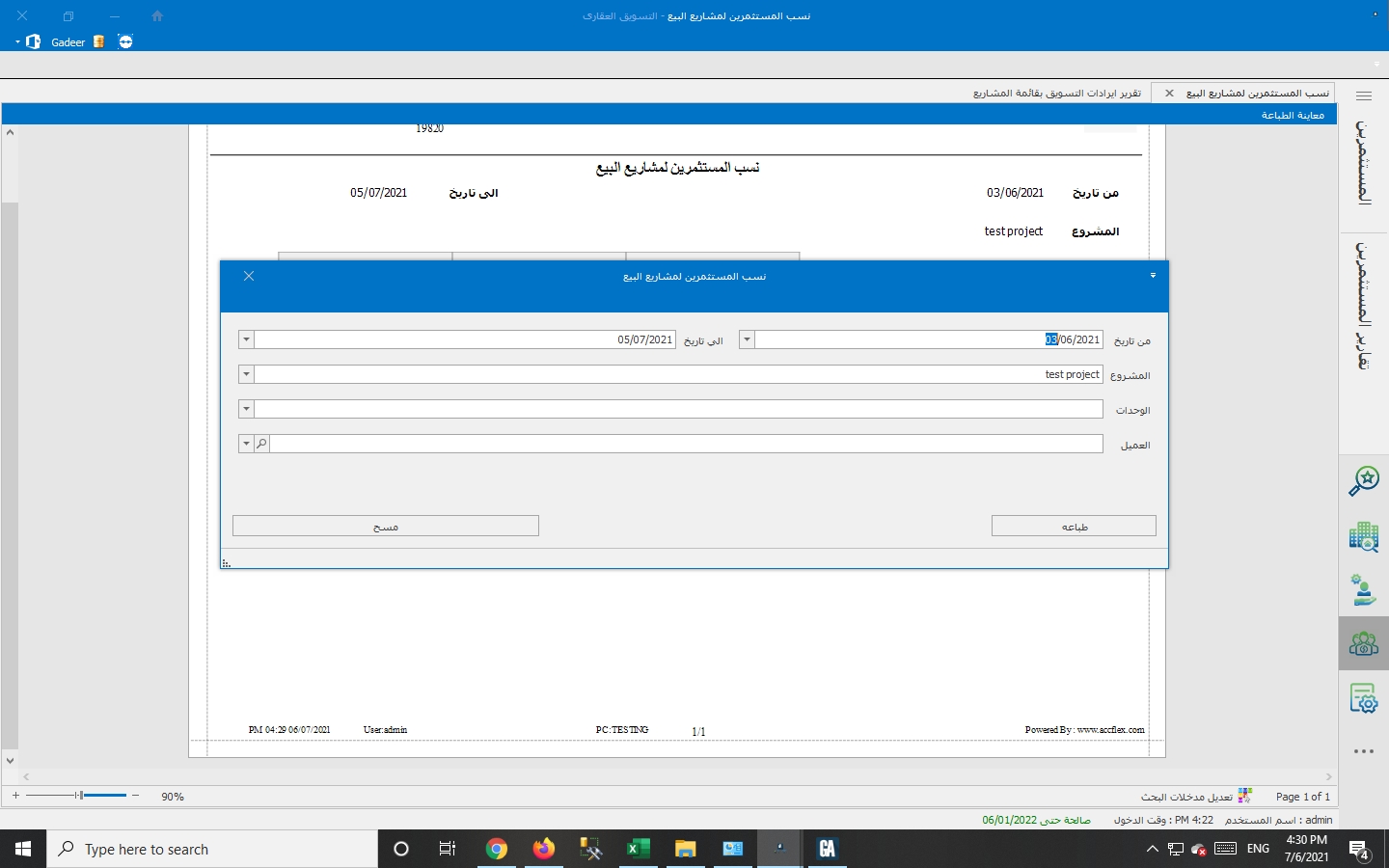This screenshot has width=1389, height=868.
Task: Open the 'الى تاريخ' date picker dropdown
Action: 246,339
